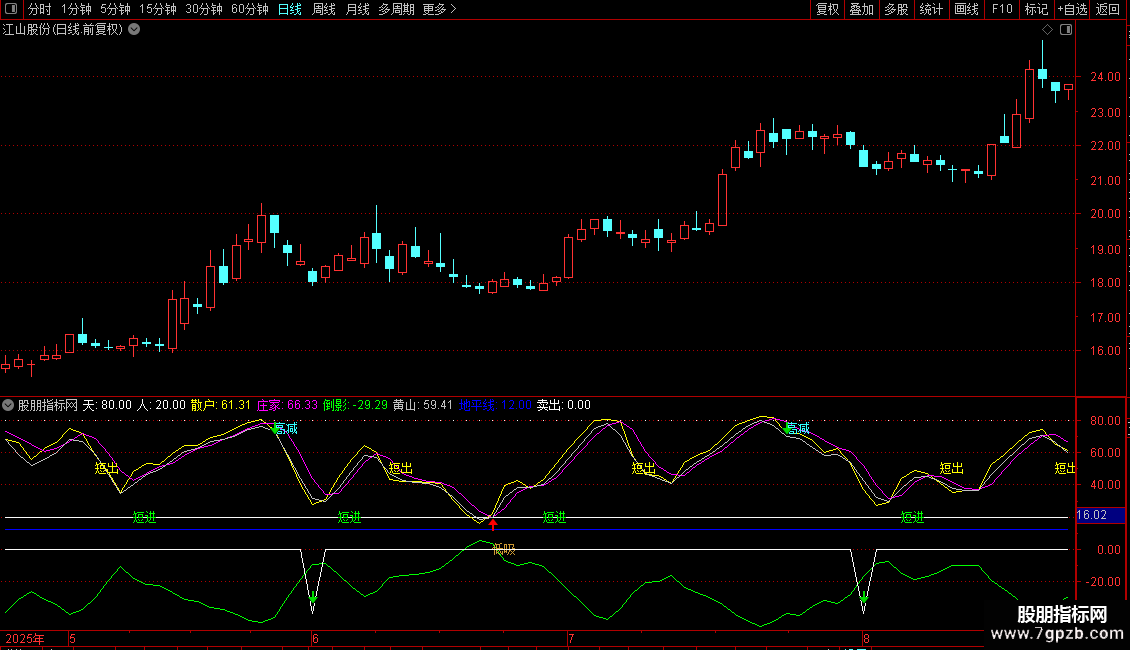Open the 更多 periods menu
1130x650 pixels.
coord(439,9)
